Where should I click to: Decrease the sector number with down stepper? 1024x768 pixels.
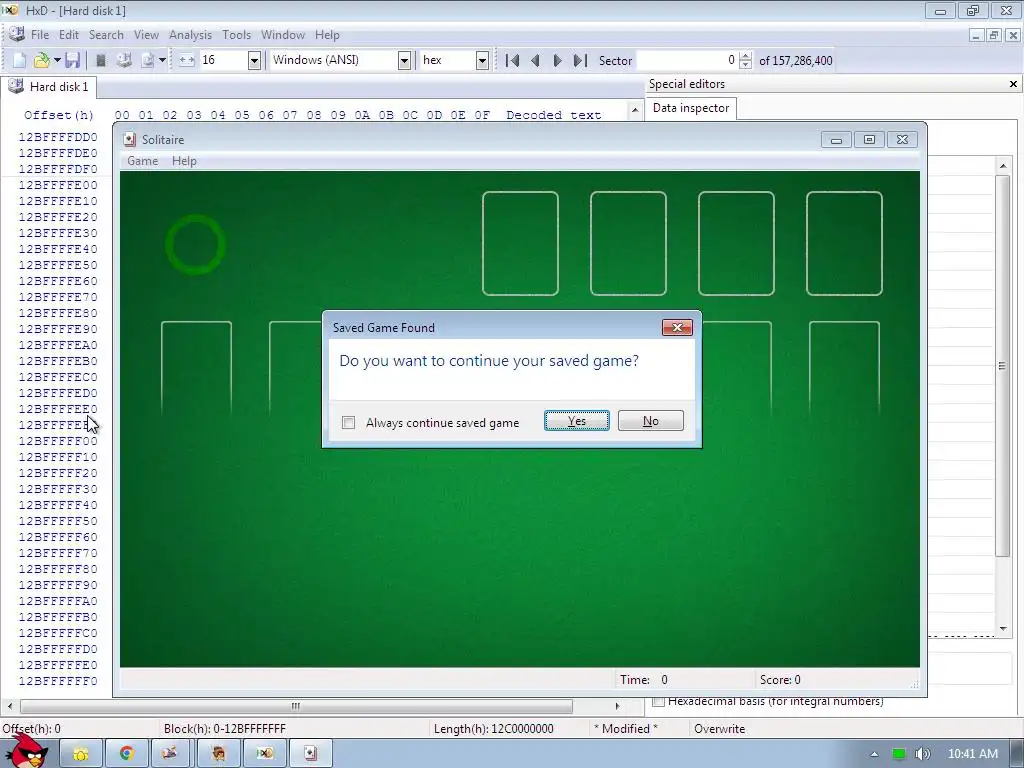coord(746,65)
